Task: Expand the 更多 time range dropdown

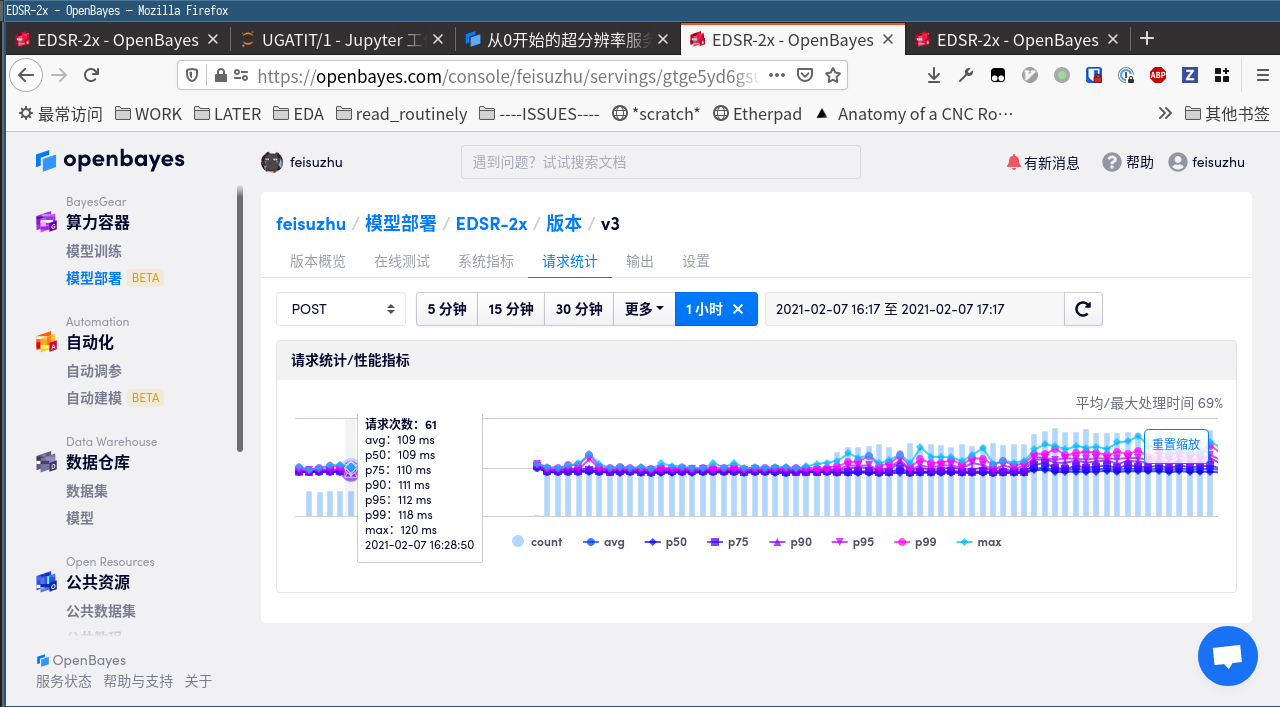Action: (x=644, y=309)
